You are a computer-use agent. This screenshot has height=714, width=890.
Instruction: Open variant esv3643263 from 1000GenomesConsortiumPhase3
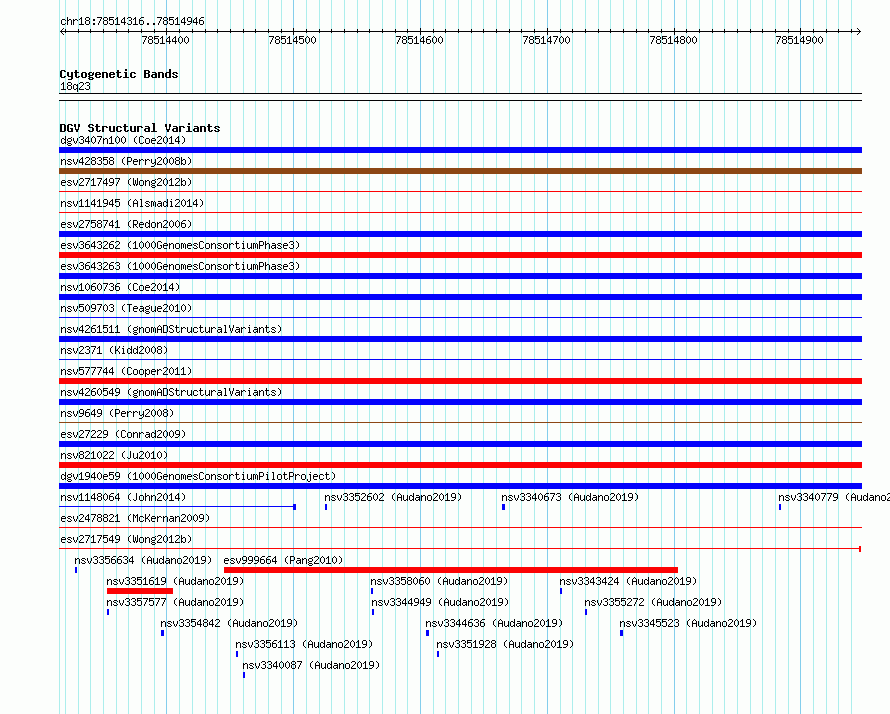pos(180,266)
